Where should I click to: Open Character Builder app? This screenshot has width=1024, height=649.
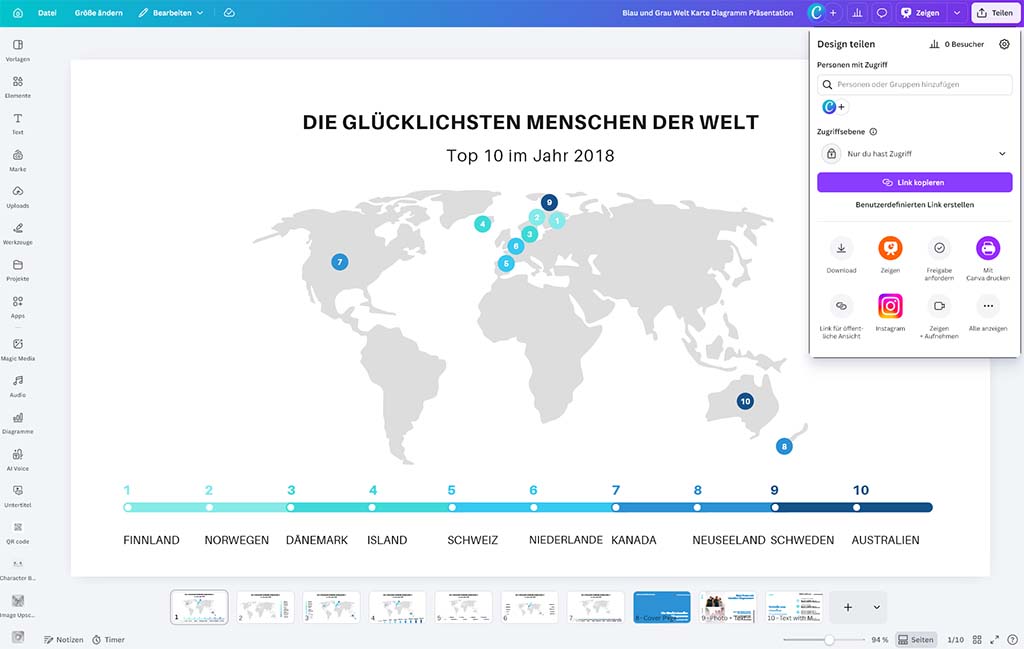pyautogui.click(x=18, y=569)
